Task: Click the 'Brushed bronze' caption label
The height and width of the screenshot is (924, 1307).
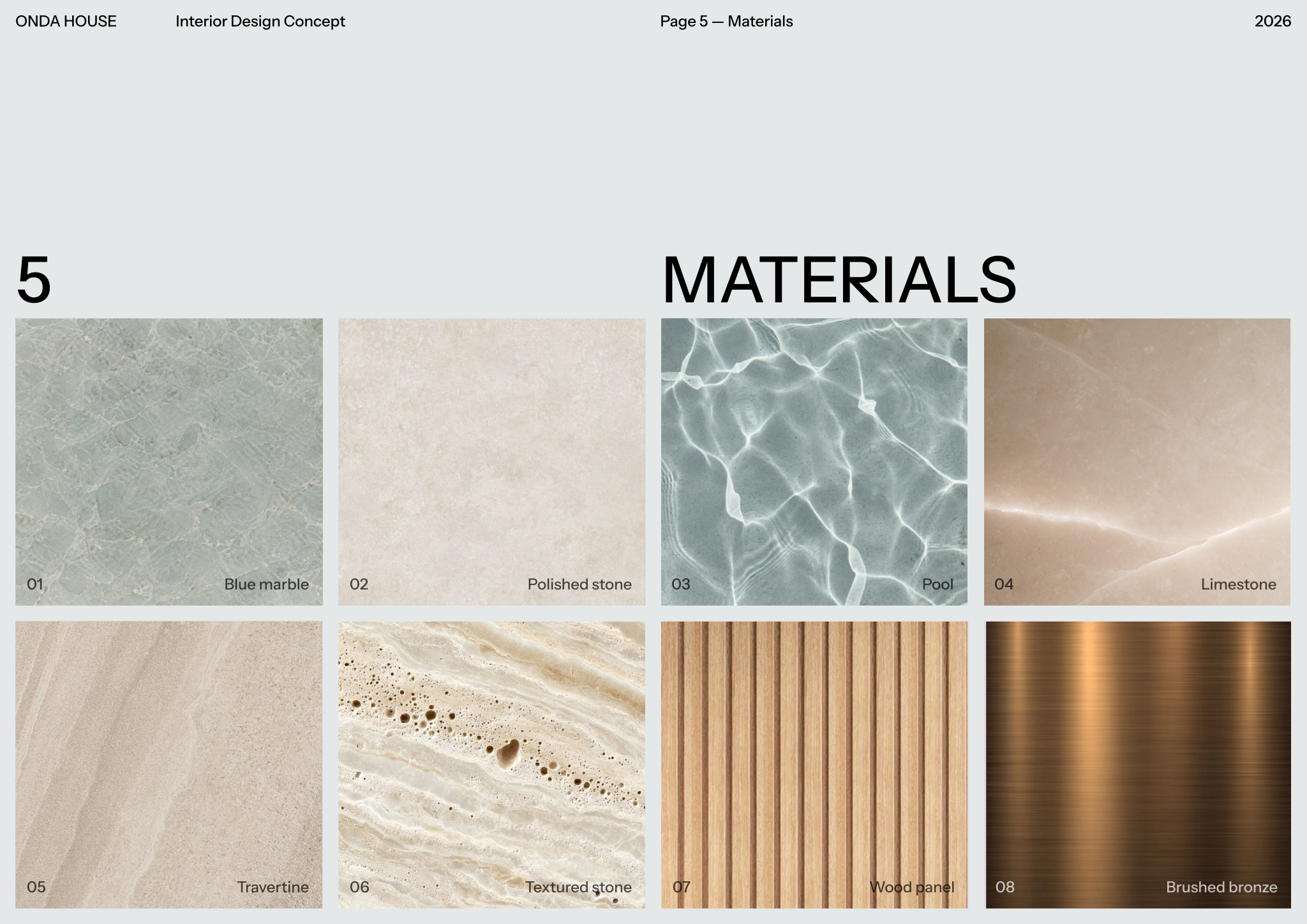Action: (x=1221, y=887)
